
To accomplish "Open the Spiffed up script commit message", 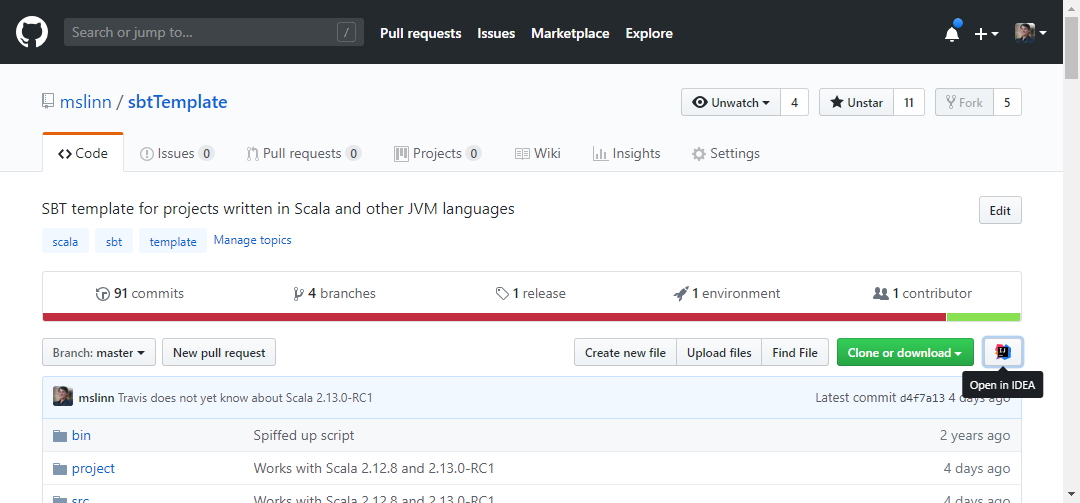I will point(304,435).
